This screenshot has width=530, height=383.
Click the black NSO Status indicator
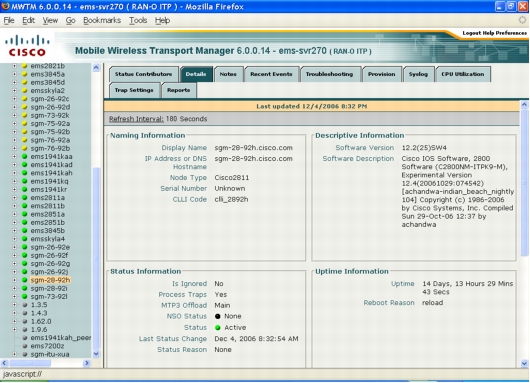tap(218, 316)
